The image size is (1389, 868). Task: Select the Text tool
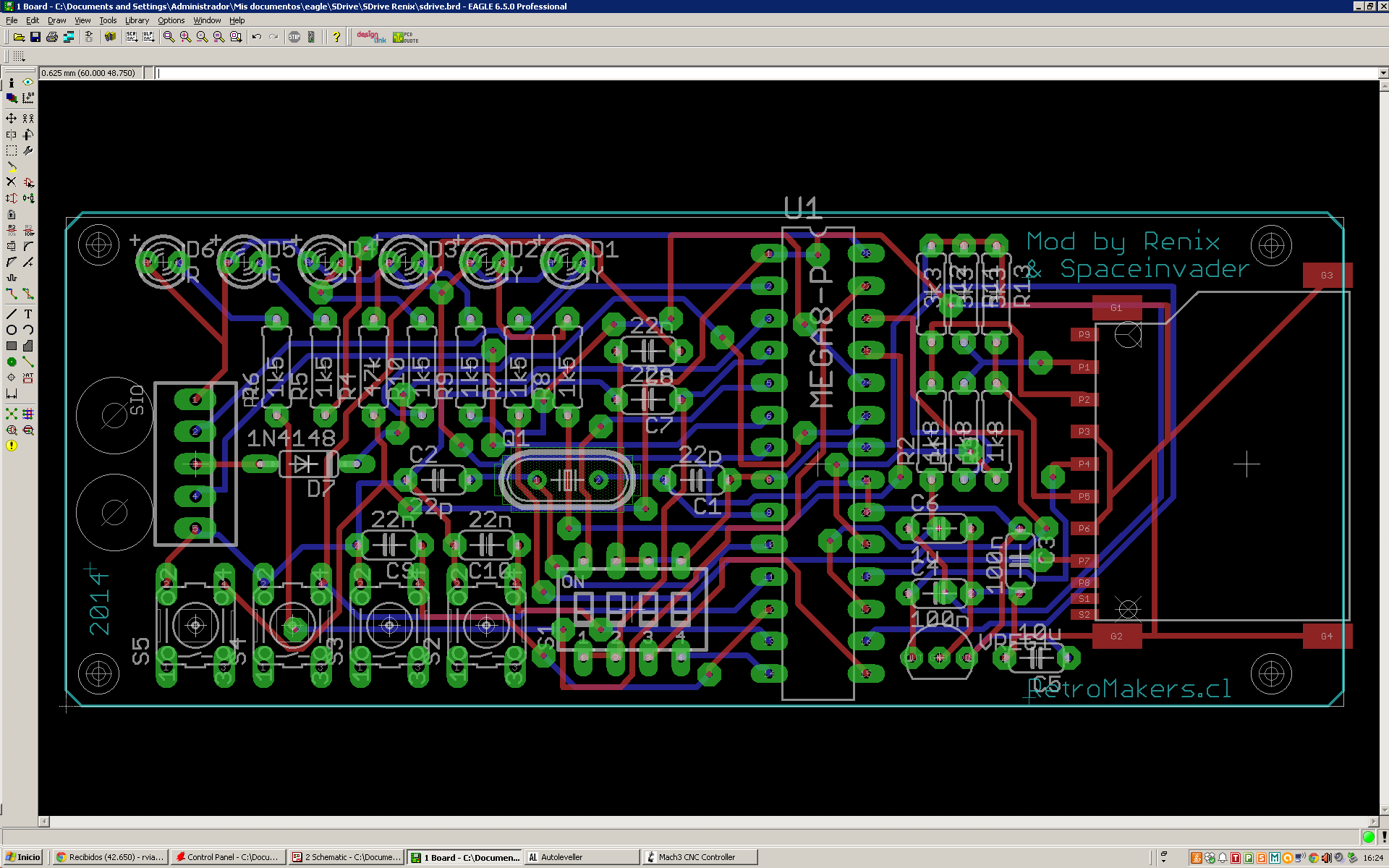tap(28, 314)
